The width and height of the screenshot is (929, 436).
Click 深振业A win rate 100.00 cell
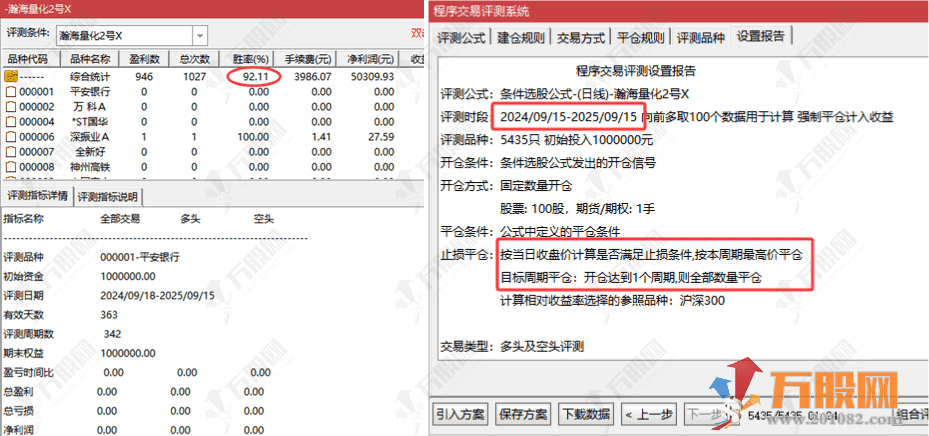coord(255,137)
